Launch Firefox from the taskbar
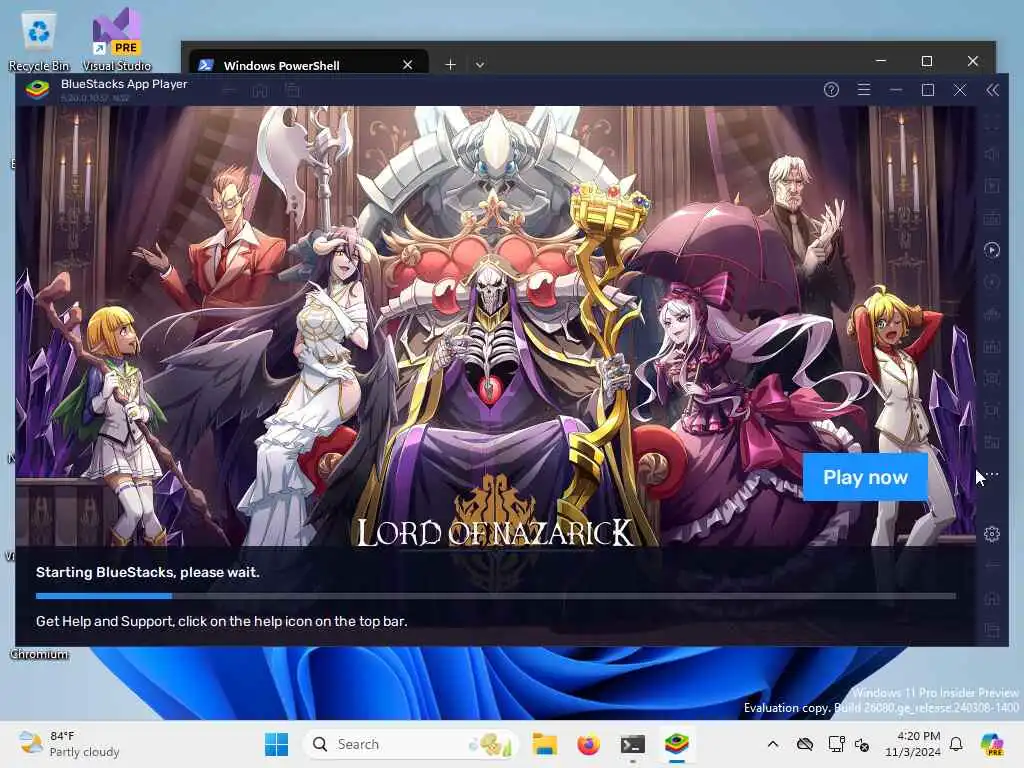 [x=588, y=744]
